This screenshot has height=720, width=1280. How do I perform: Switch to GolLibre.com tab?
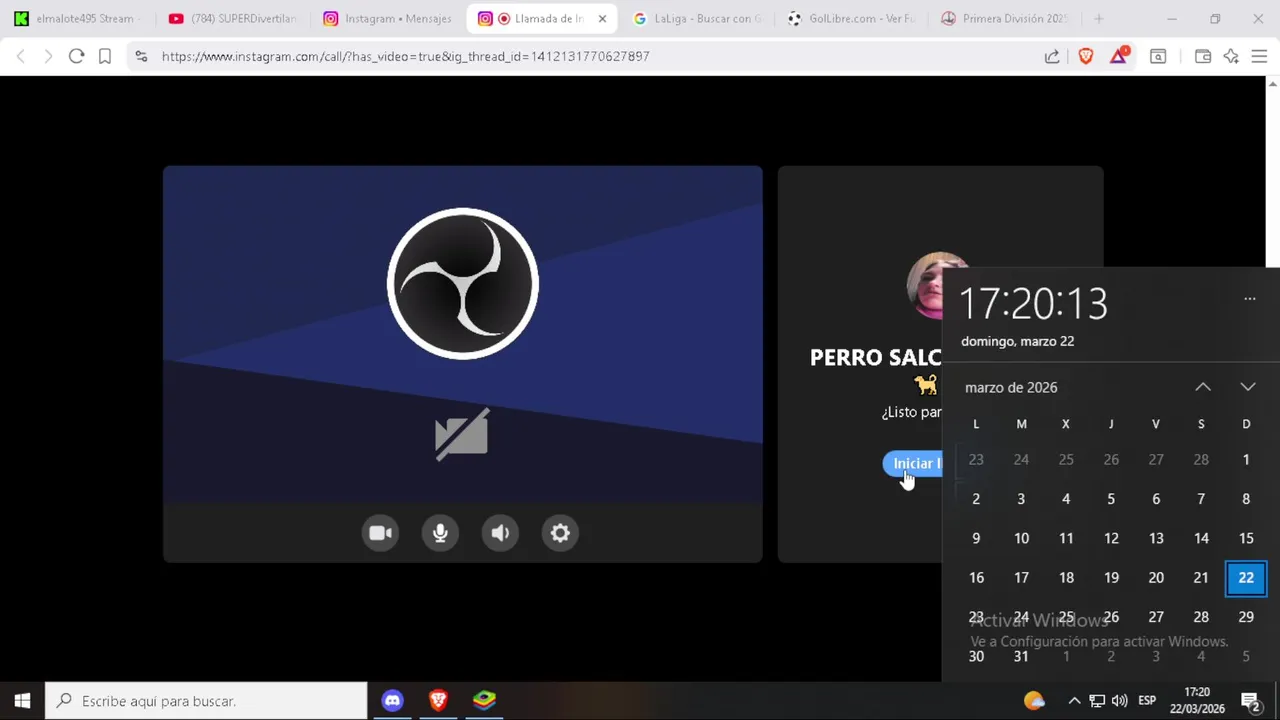coord(852,19)
